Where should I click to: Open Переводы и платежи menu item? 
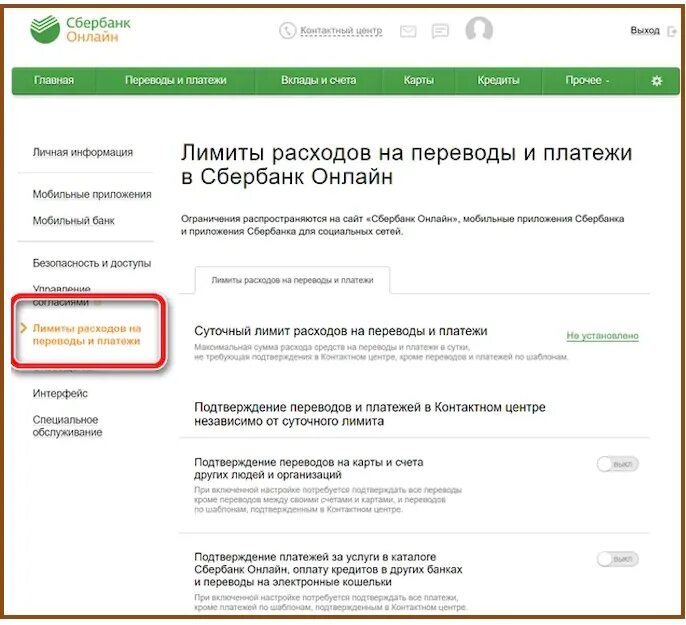click(x=175, y=80)
